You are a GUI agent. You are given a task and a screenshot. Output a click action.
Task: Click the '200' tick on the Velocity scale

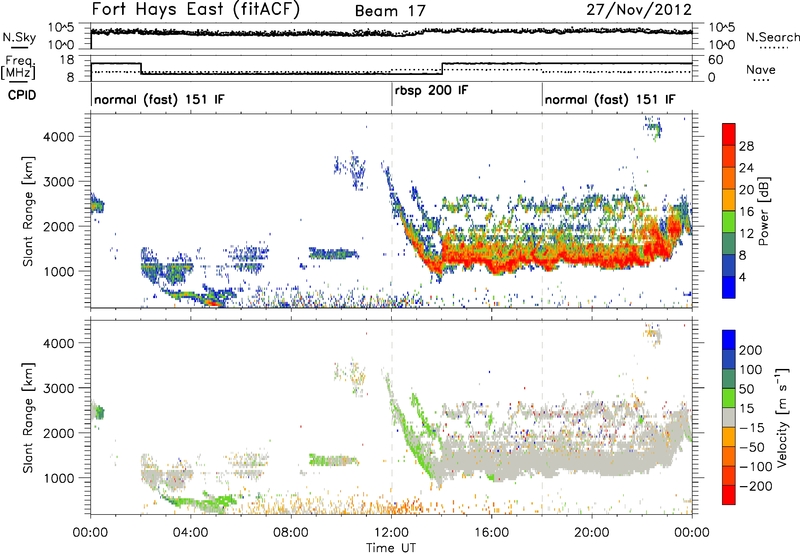pos(751,350)
